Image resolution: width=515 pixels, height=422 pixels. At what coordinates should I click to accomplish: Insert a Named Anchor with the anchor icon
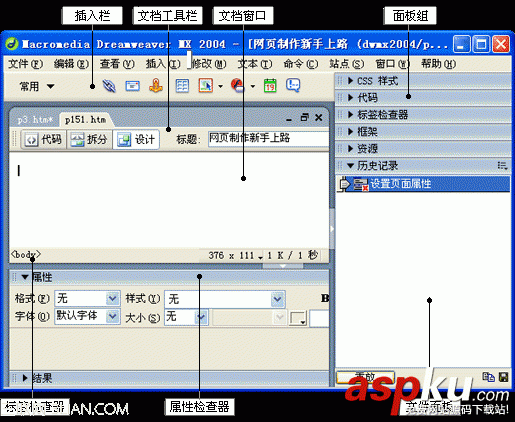[x=156, y=86]
